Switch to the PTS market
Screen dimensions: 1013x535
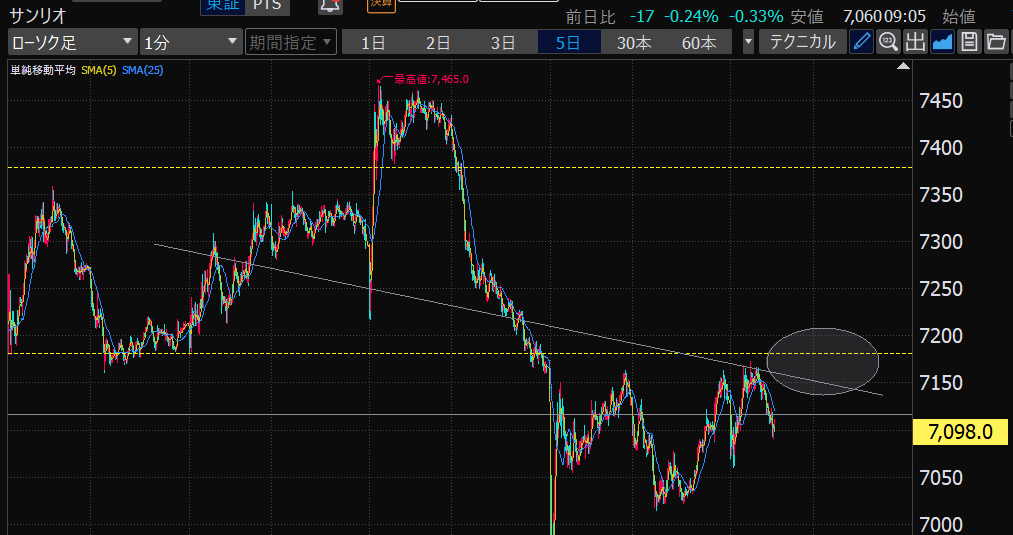[x=267, y=6]
